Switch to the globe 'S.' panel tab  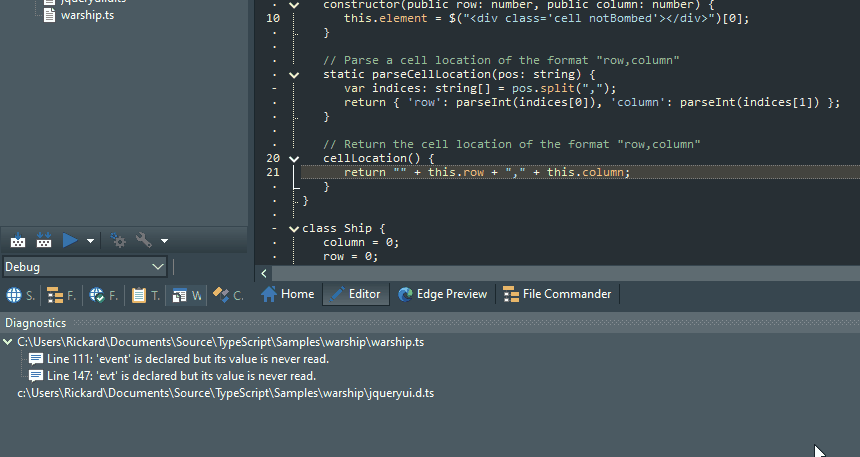20,295
